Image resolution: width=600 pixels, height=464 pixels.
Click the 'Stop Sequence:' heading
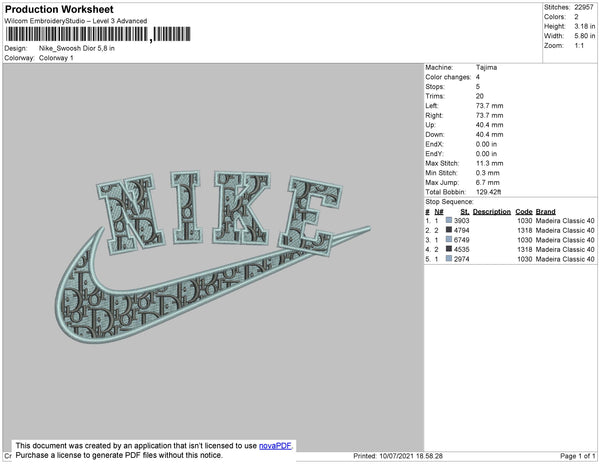point(449,202)
